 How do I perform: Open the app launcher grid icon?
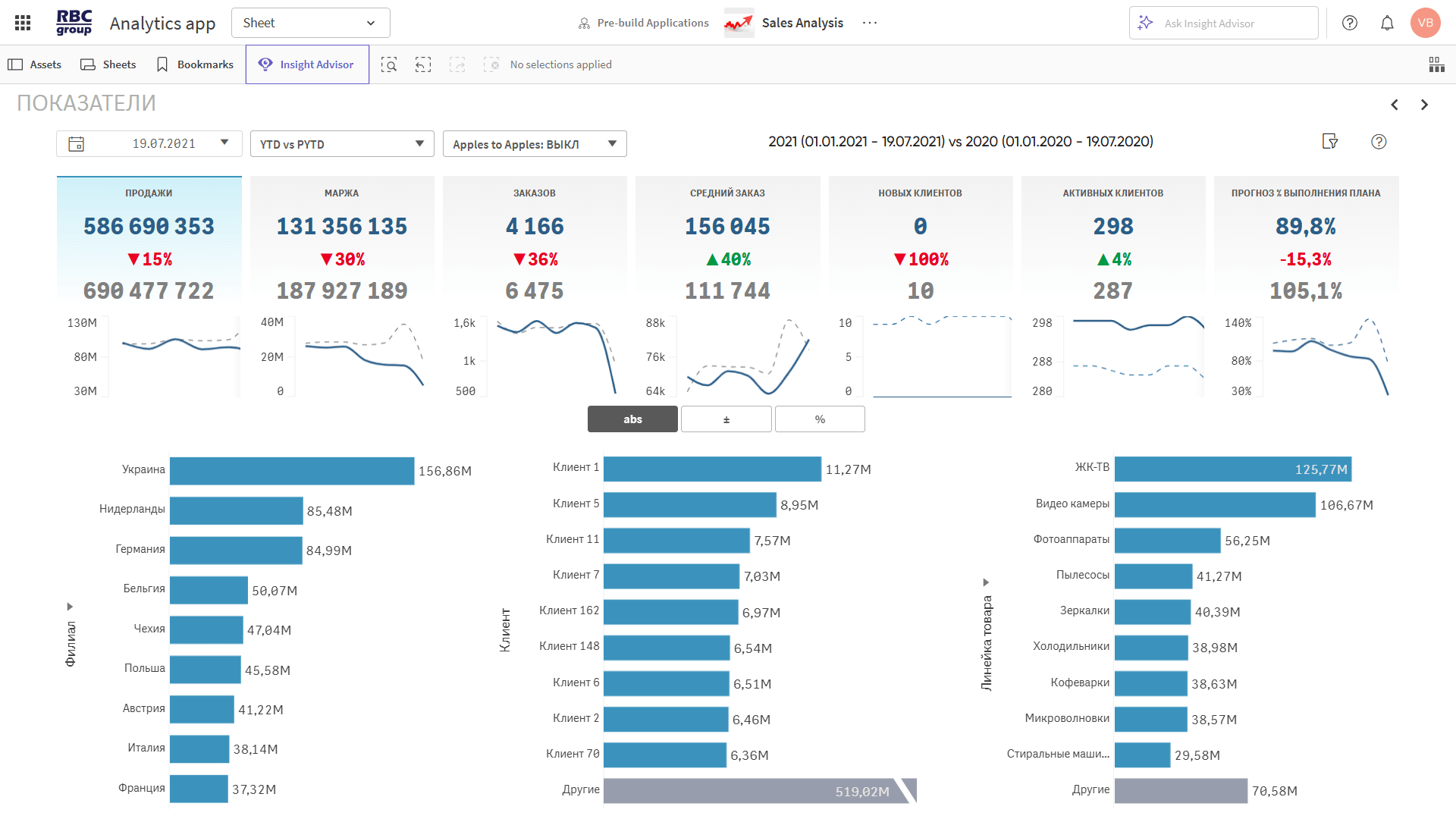click(x=23, y=23)
